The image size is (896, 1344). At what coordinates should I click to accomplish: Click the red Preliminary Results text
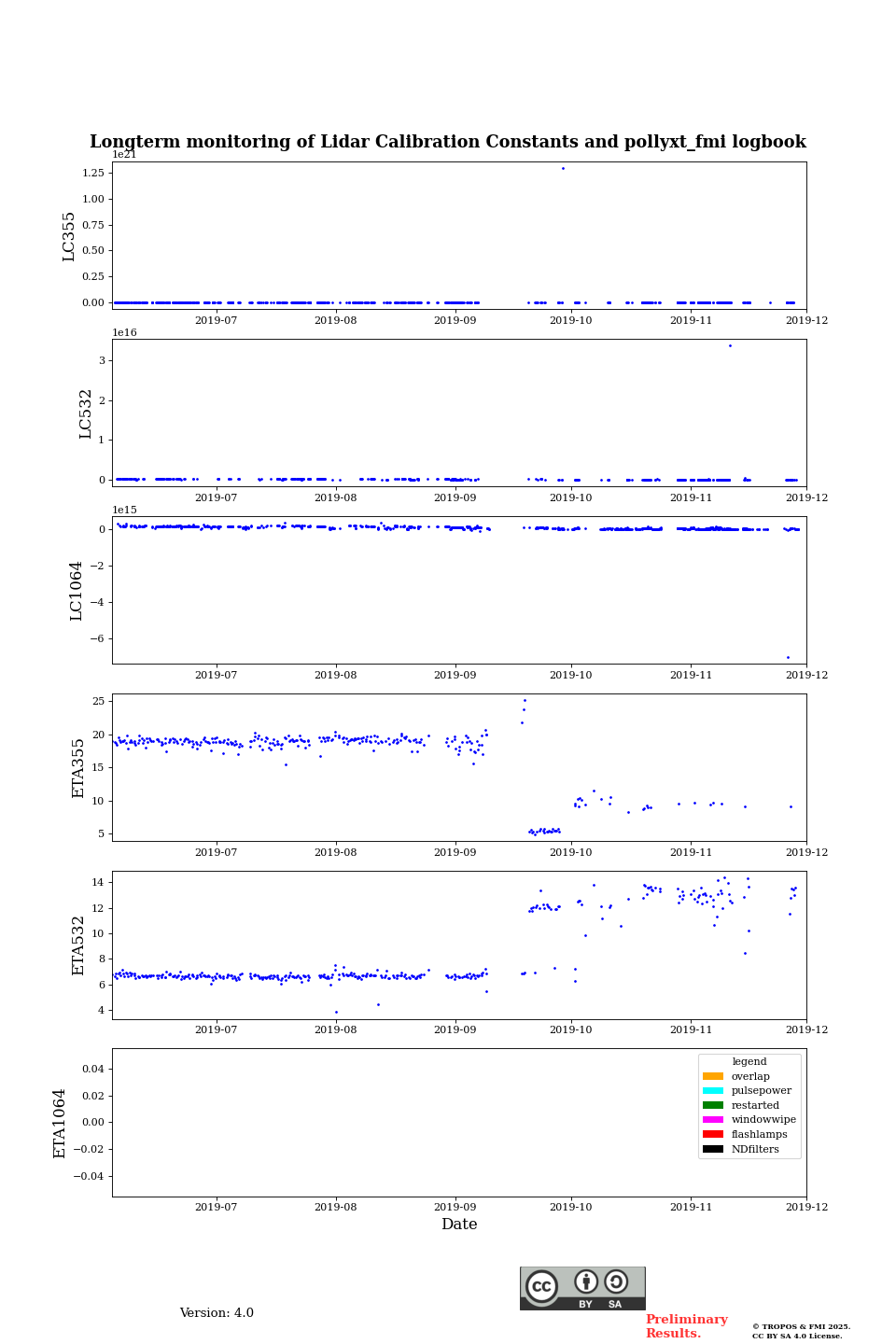(686, 1326)
